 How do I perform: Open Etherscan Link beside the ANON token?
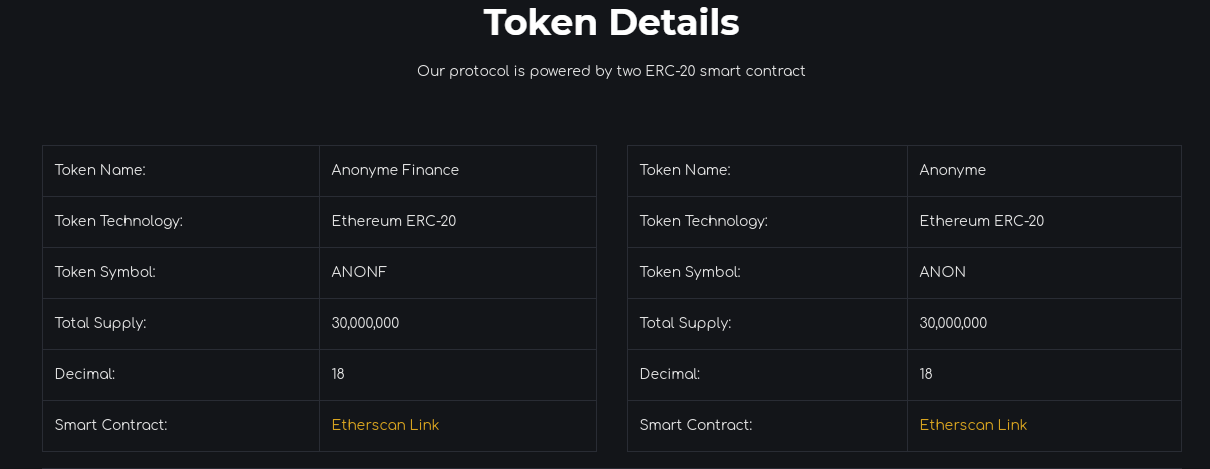coord(973,425)
